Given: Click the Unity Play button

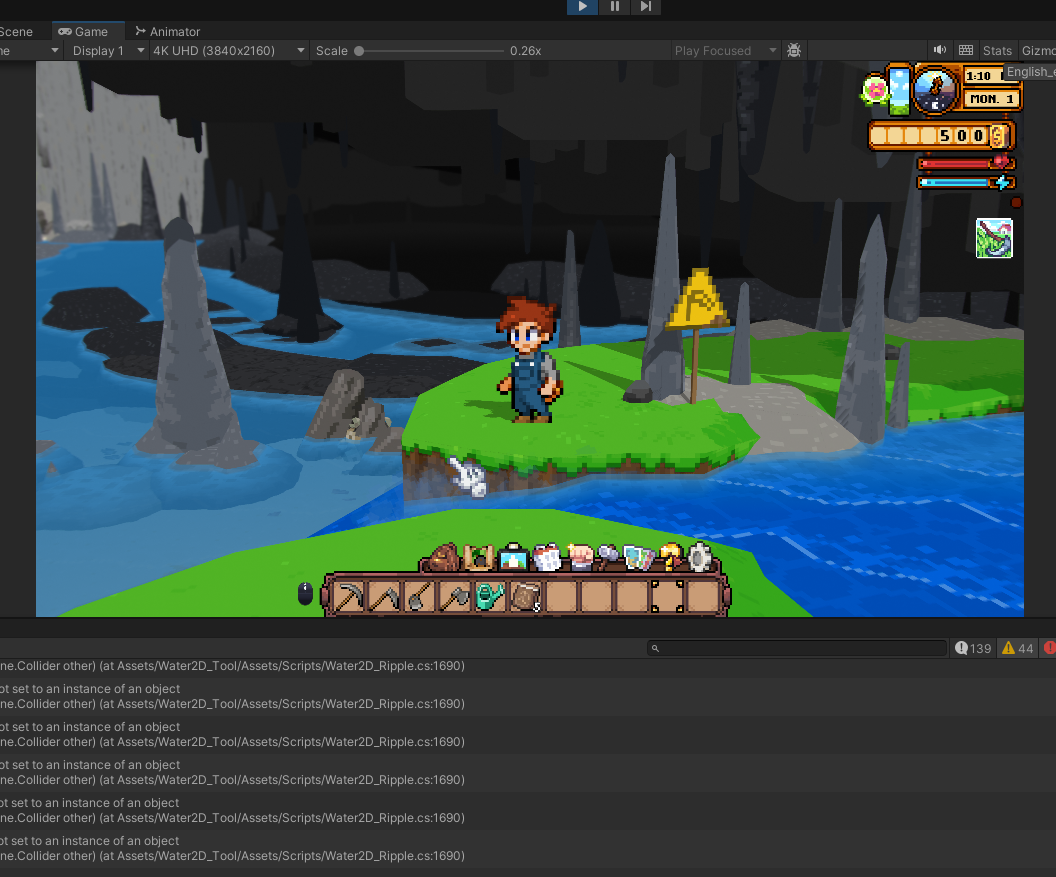Looking at the screenshot, I should (582, 7).
